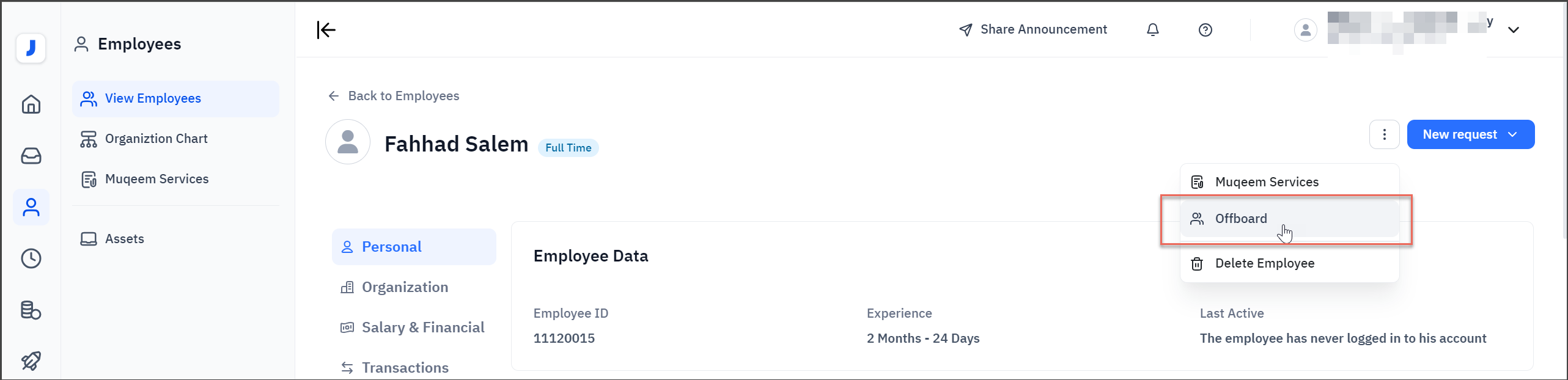Click Back to Employees link
1568x380 pixels.
403,96
